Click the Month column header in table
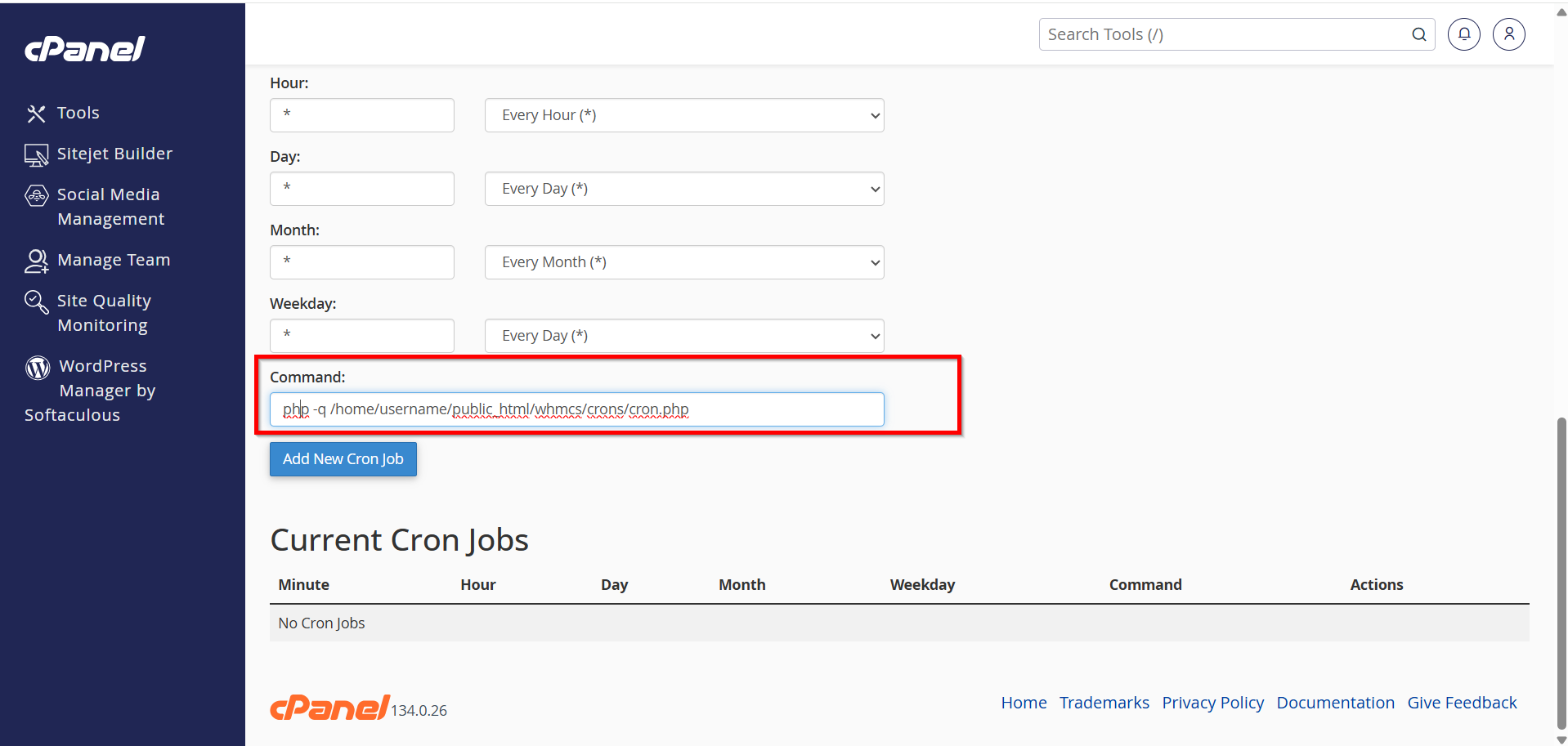 point(742,585)
